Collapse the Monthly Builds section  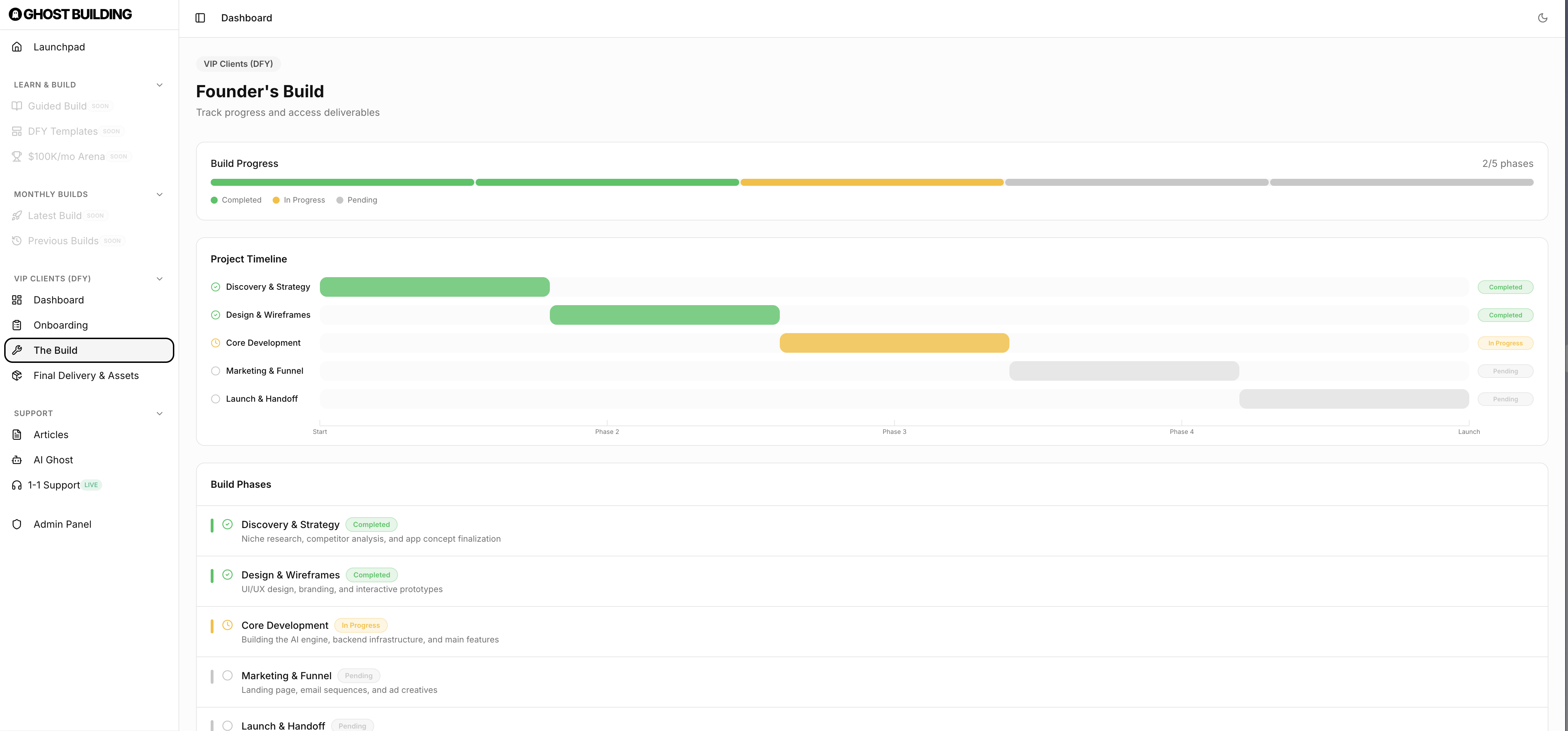coord(160,194)
